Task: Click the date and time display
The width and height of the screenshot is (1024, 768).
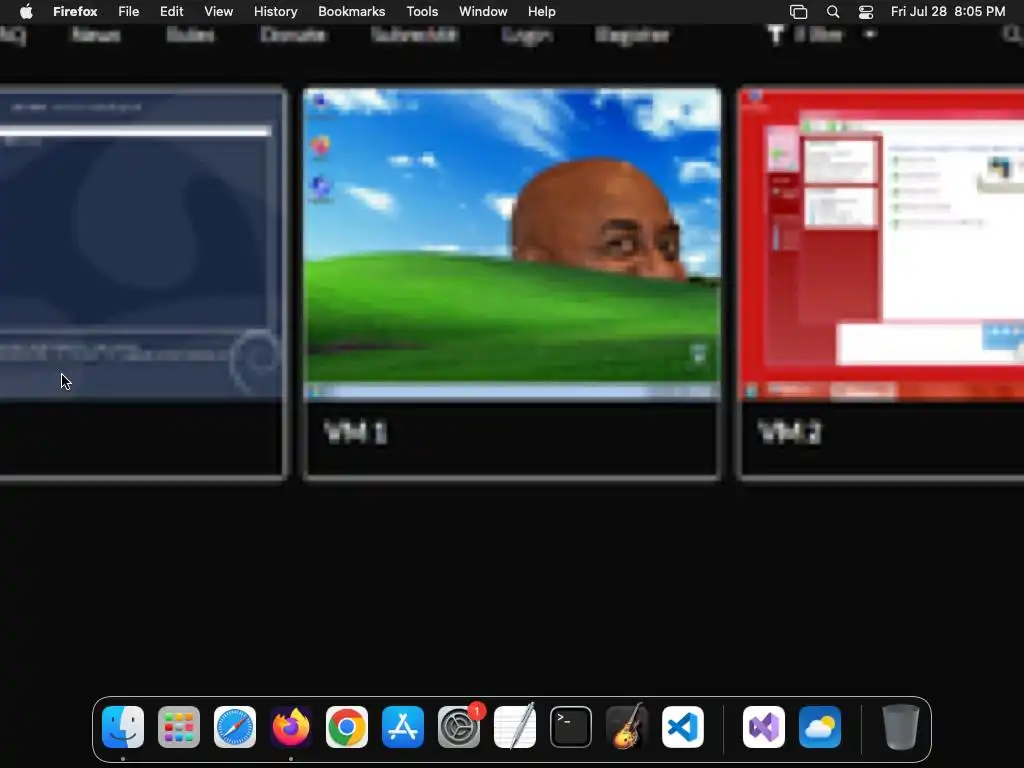Action: [x=948, y=12]
